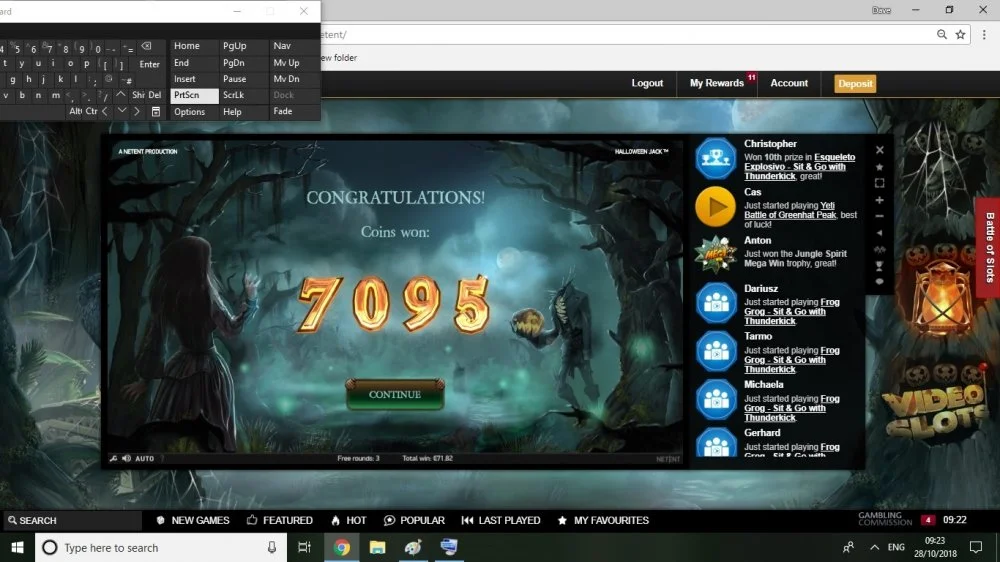Click Michaela's blue group avatar icon
The image size is (1000, 562).
[716, 399]
